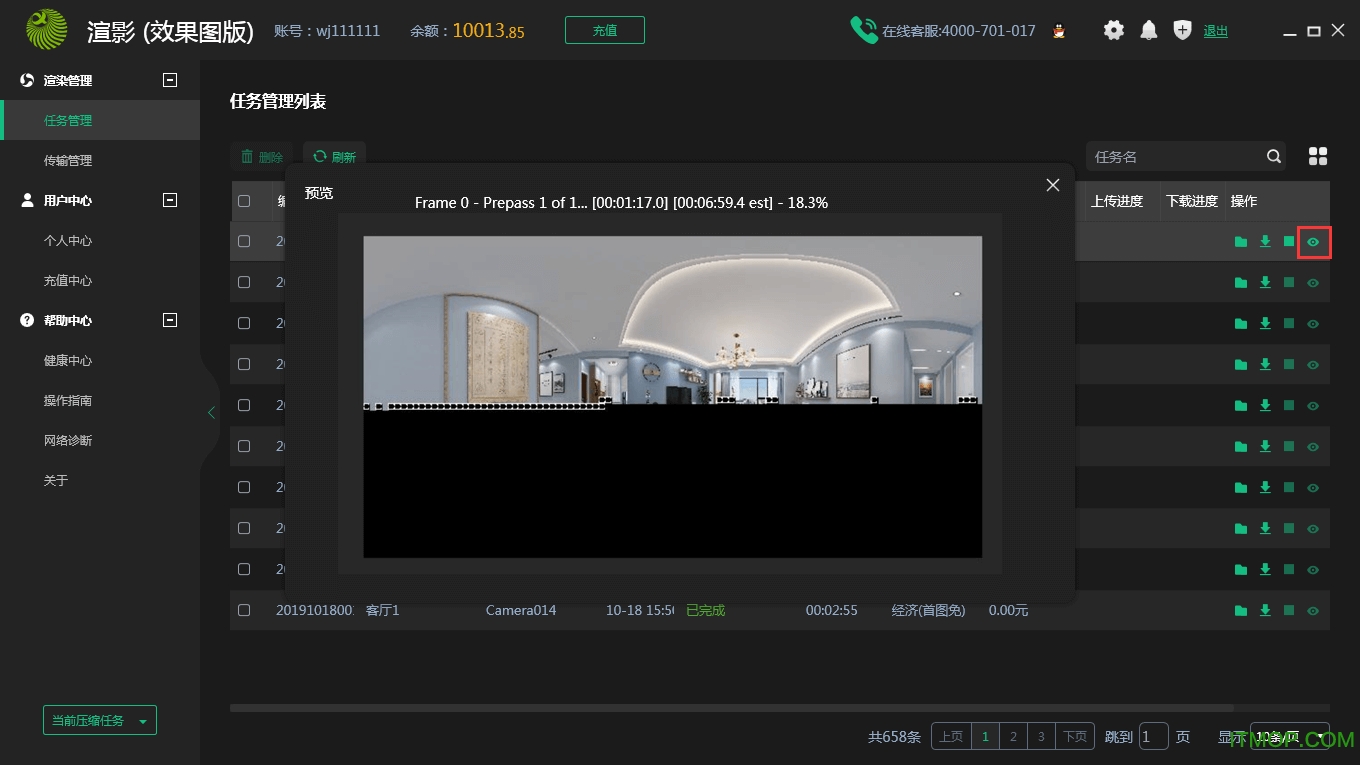Screen dimensions: 1360x765
Task: Click the 充值 button beside the balance
Action: pyautogui.click(x=605, y=30)
